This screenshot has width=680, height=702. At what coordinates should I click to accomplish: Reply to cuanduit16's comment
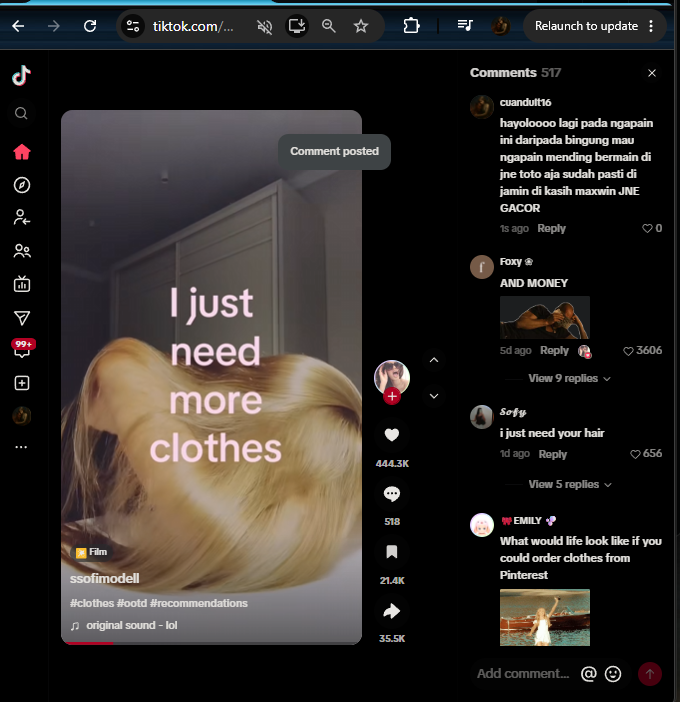[552, 228]
